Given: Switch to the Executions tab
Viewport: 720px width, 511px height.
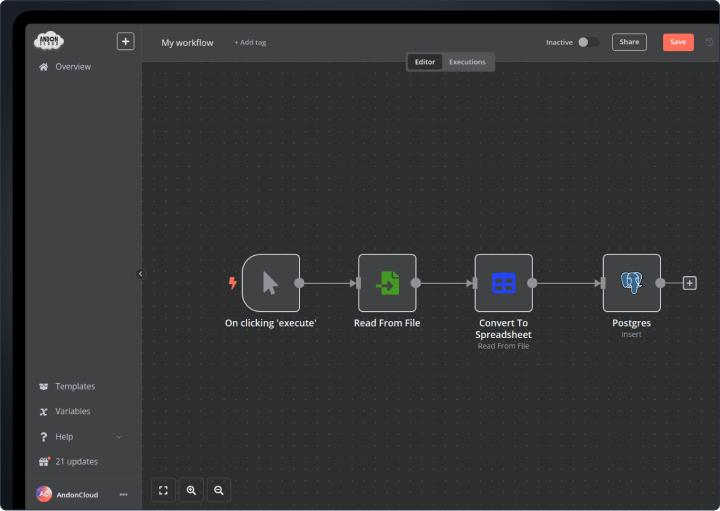Looking at the screenshot, I should (467, 62).
